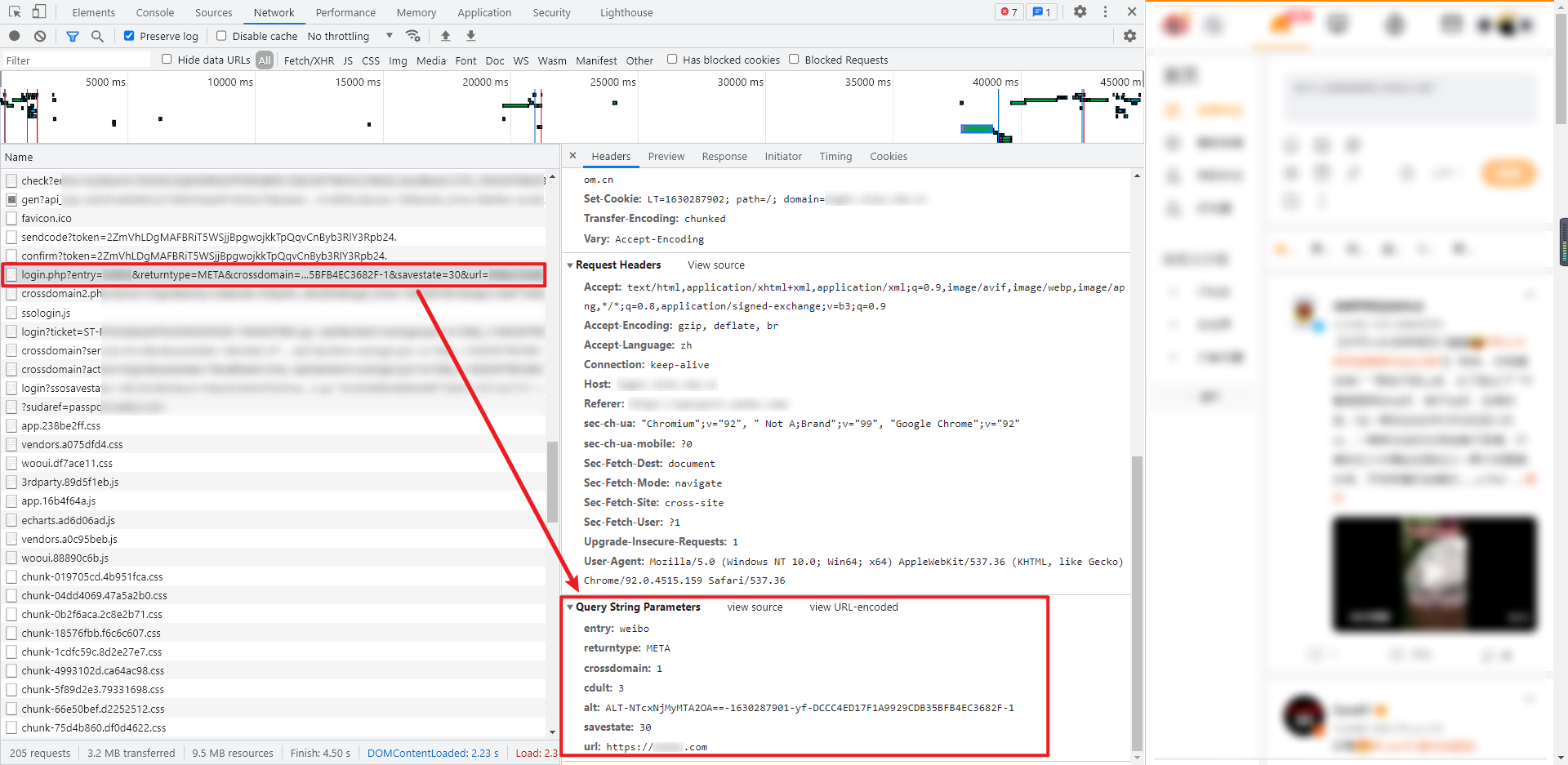The height and width of the screenshot is (765, 1568).
Task: Check Blocked Requests option
Action: tap(794, 60)
